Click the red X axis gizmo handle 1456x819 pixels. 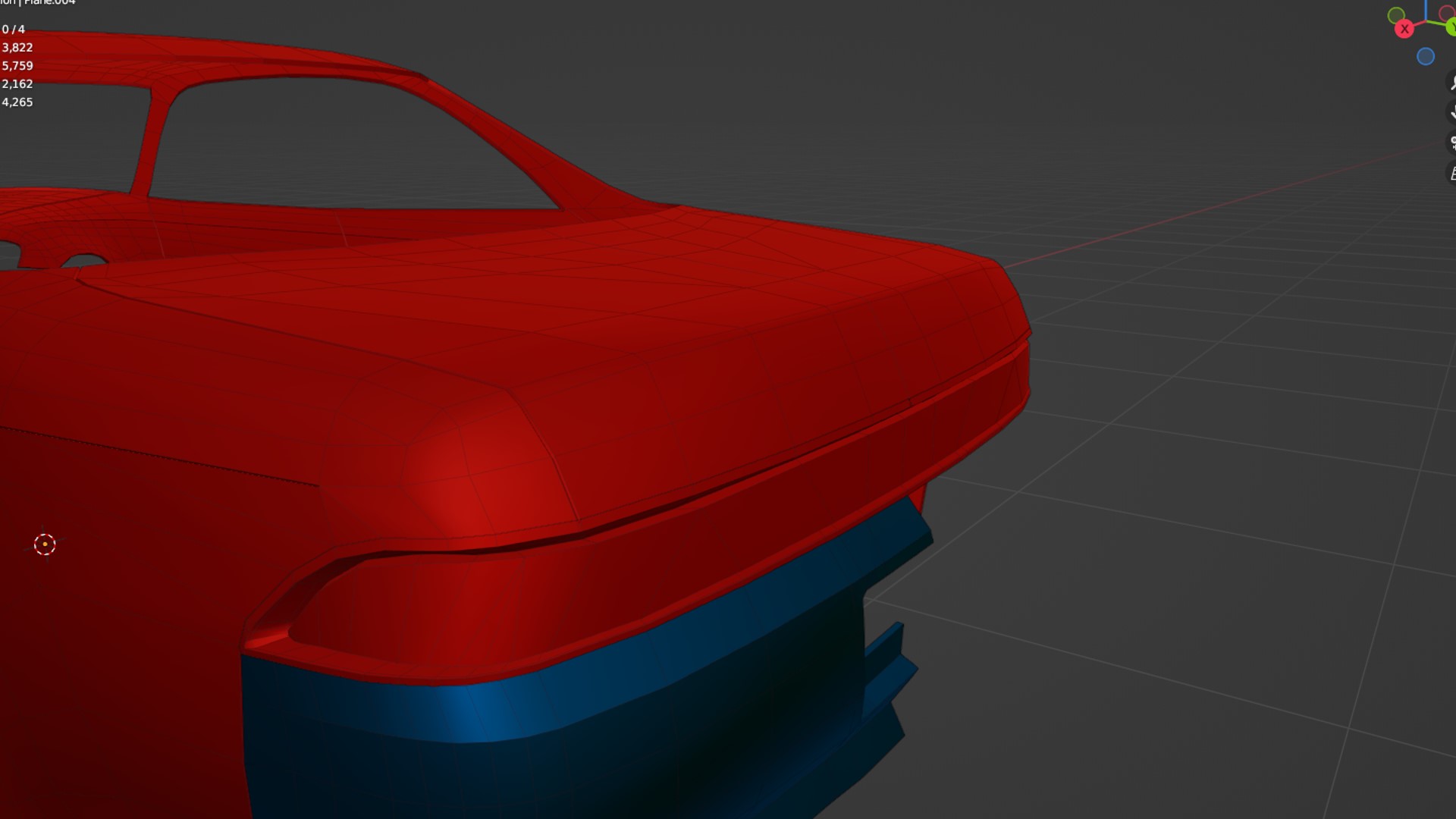coord(1404,29)
